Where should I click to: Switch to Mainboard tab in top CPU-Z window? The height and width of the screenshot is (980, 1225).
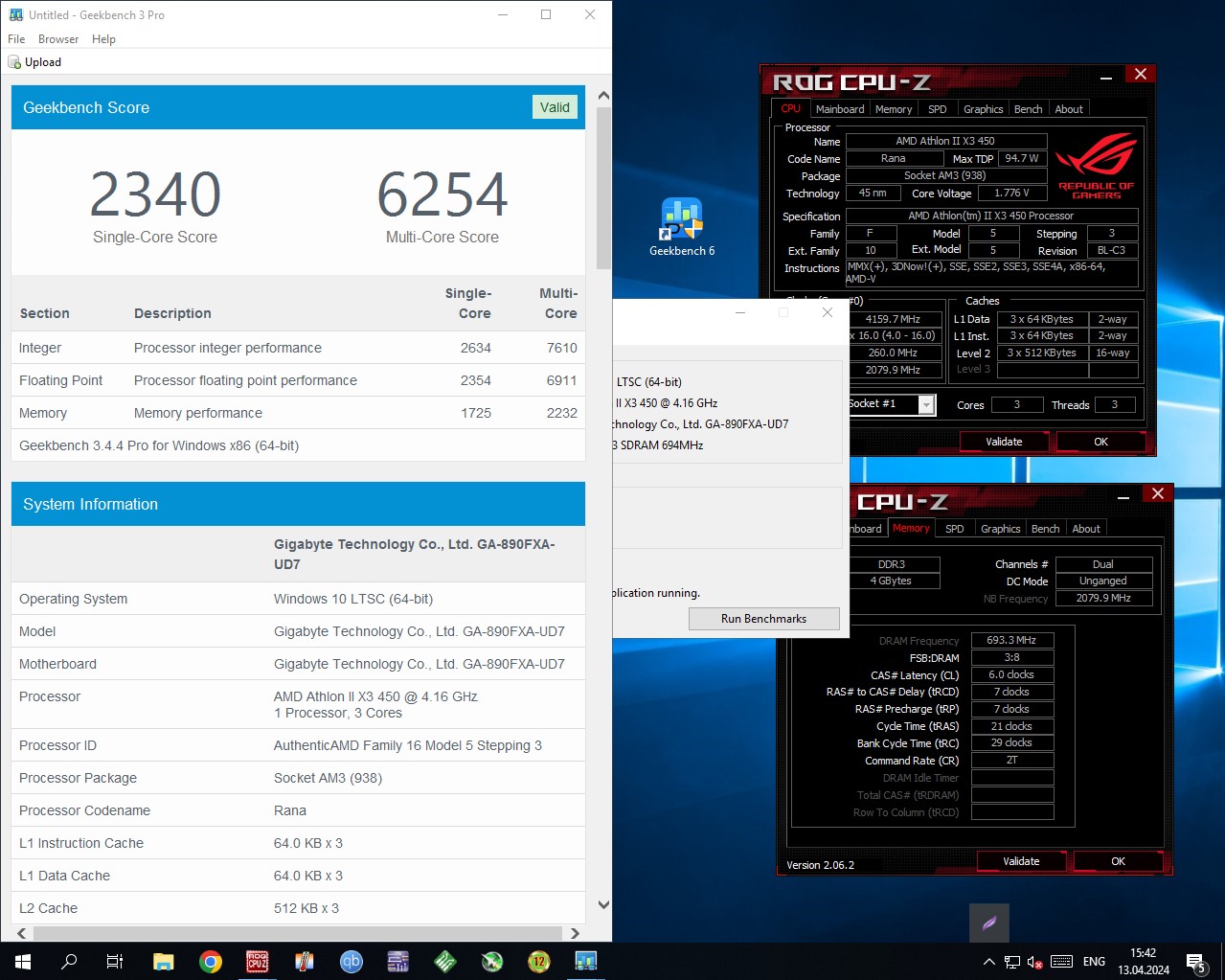point(840,109)
